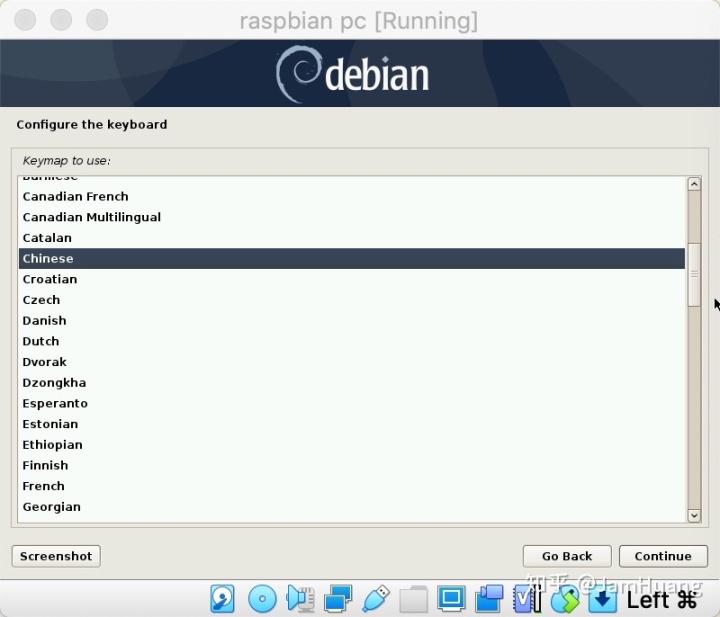Click the keymap list scroll down arrow
720x617 pixels.
694,516
